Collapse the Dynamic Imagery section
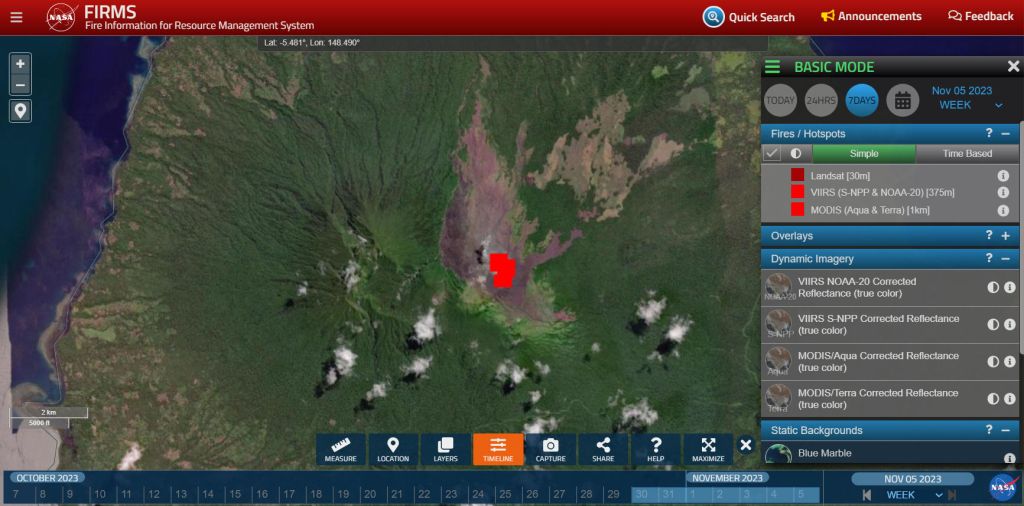The width and height of the screenshot is (1024, 506). [x=1005, y=259]
